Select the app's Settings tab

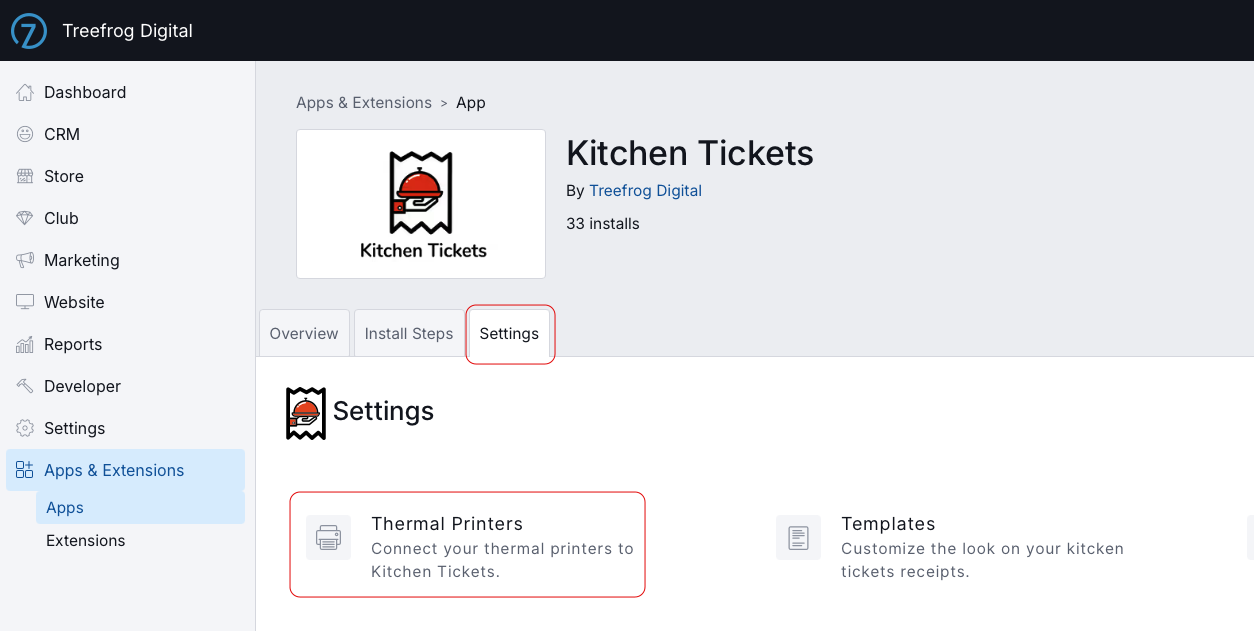[x=509, y=333]
